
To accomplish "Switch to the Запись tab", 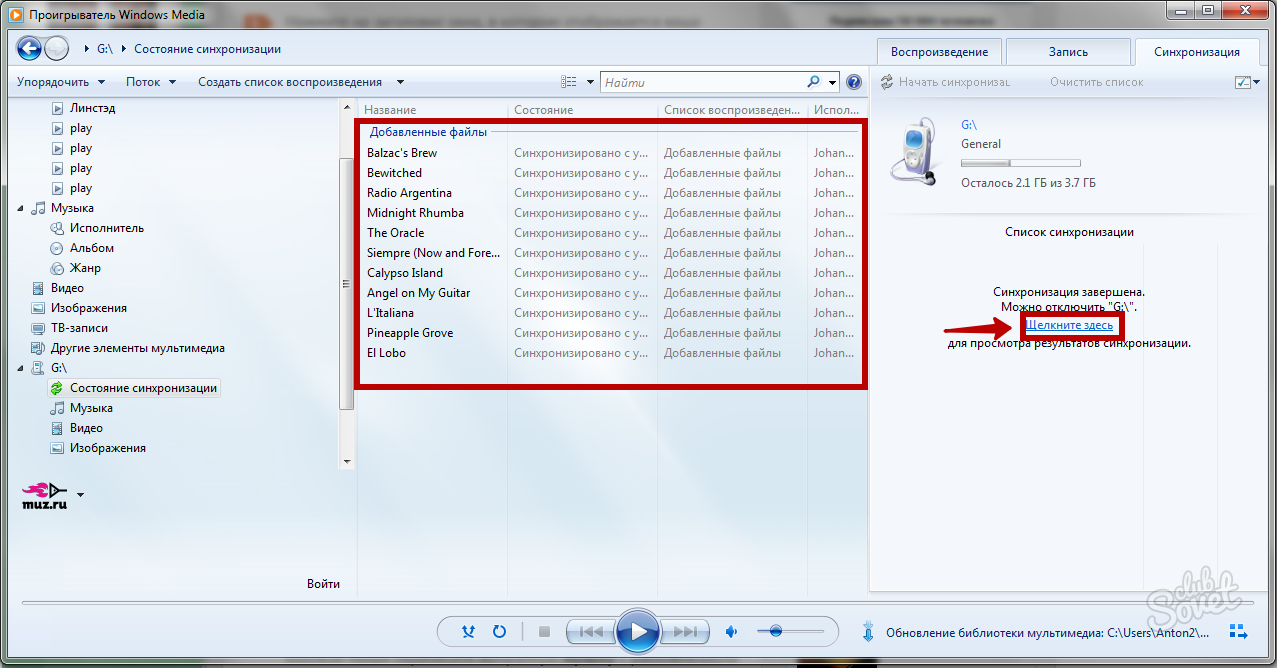I will [x=1068, y=52].
